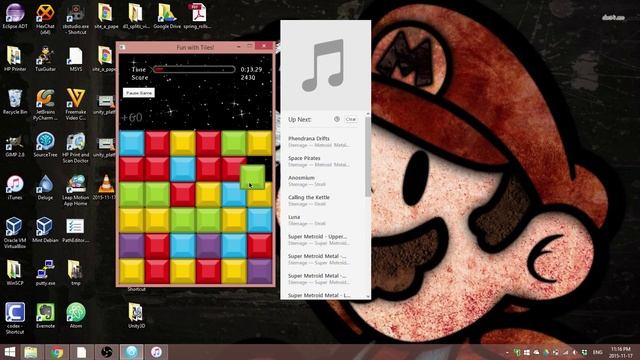This screenshot has height=360, width=640.
Task: Open Leap Motion App Home icon
Action: click(76, 190)
